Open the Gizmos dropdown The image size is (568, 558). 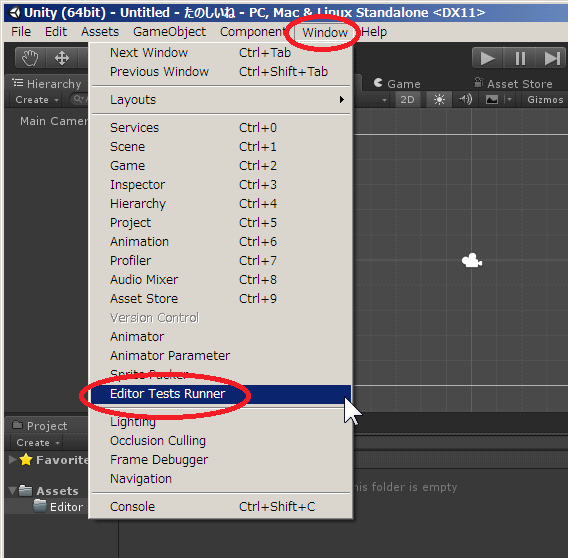click(545, 100)
